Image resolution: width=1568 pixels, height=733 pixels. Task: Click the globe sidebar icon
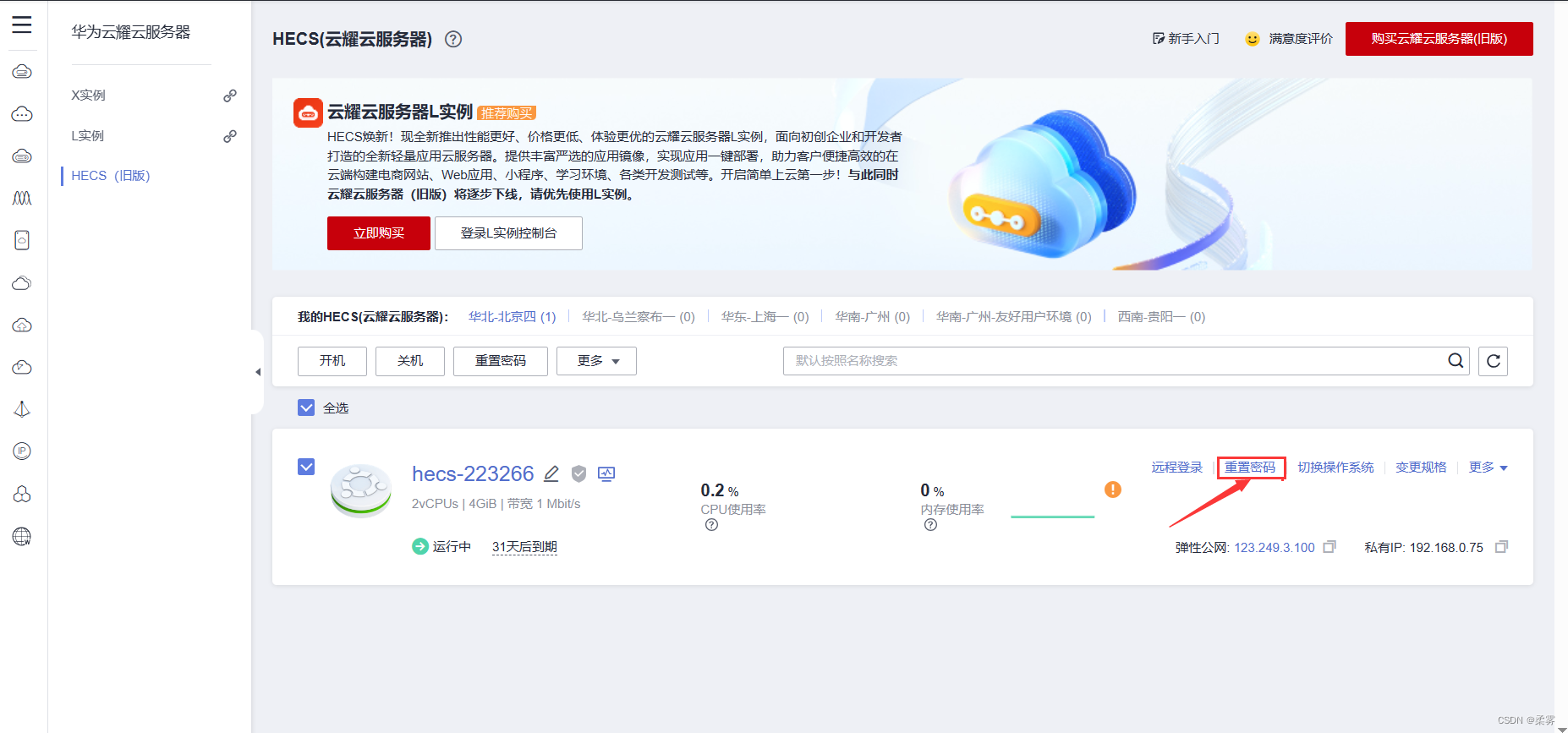click(22, 536)
